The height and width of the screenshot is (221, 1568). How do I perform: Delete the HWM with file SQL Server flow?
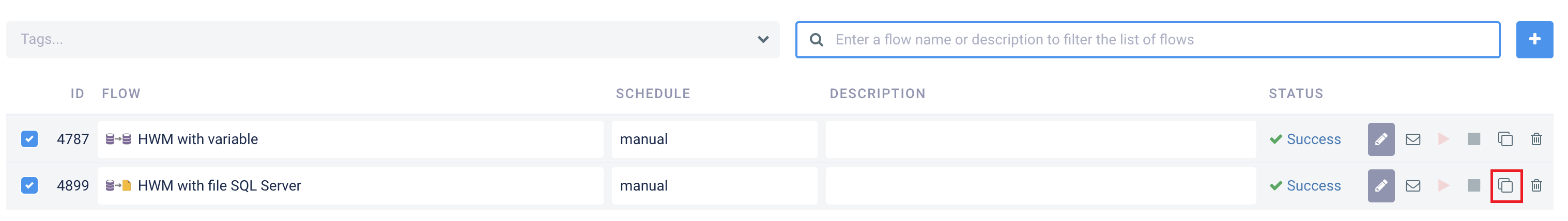(x=1536, y=185)
